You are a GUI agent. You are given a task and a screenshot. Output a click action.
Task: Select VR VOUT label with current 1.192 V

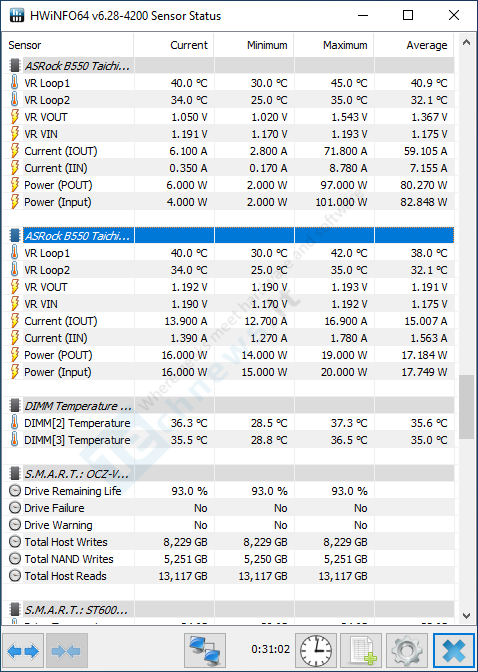coord(45,287)
